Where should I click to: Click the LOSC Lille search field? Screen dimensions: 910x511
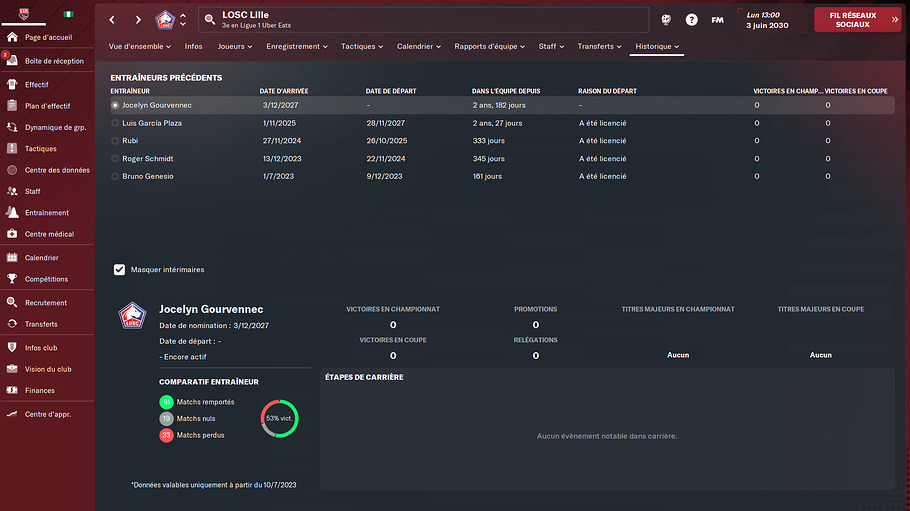(x=424, y=20)
